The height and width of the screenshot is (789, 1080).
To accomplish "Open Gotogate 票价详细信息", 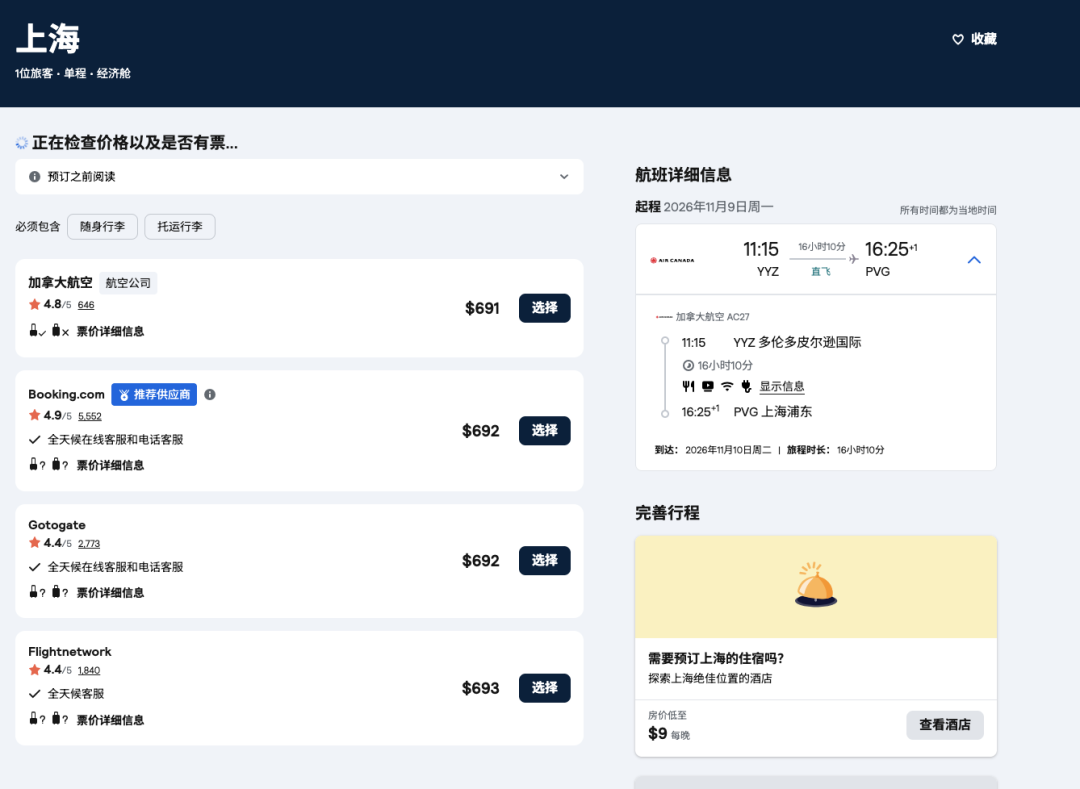I will (110, 592).
